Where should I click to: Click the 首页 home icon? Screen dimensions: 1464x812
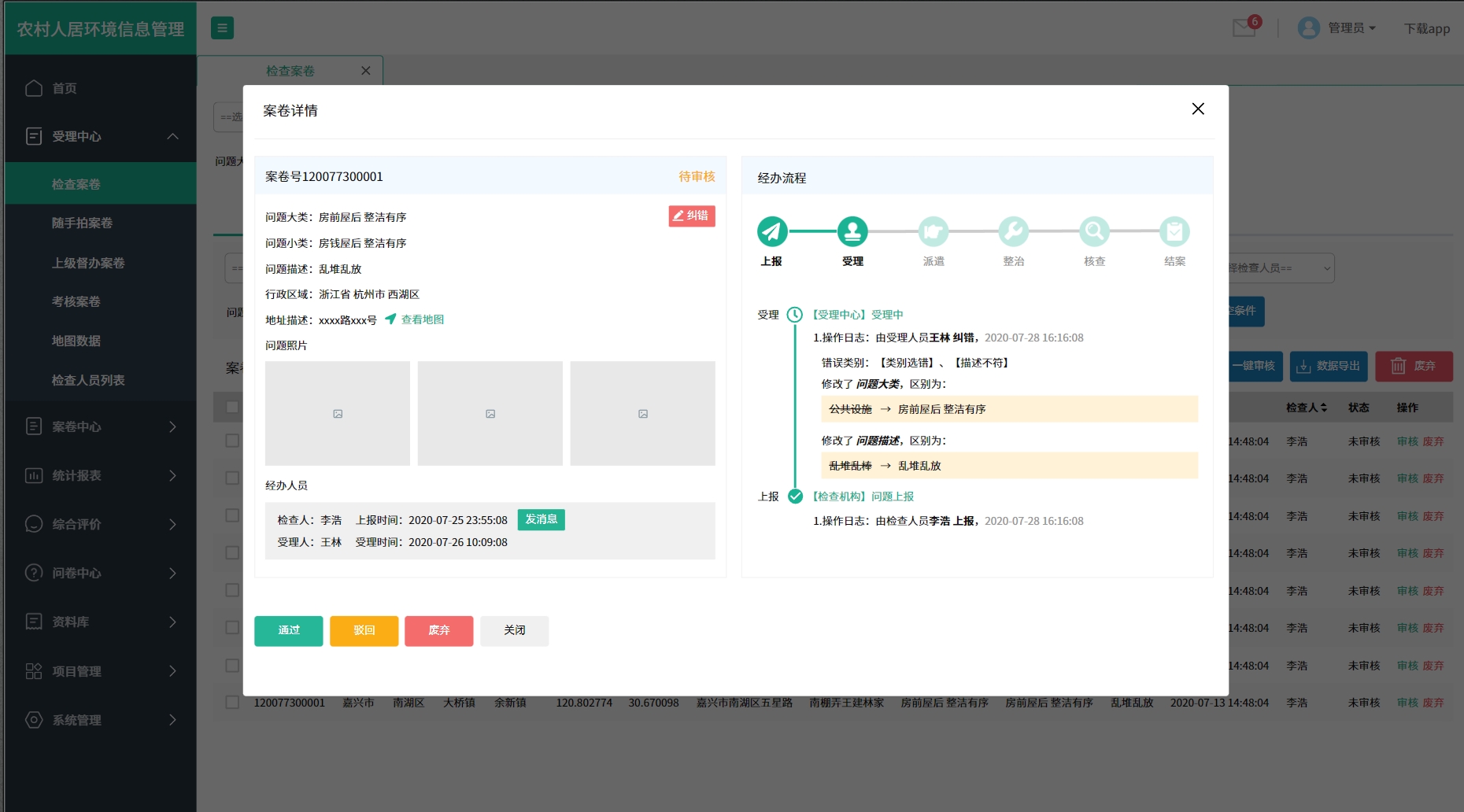click(34, 88)
